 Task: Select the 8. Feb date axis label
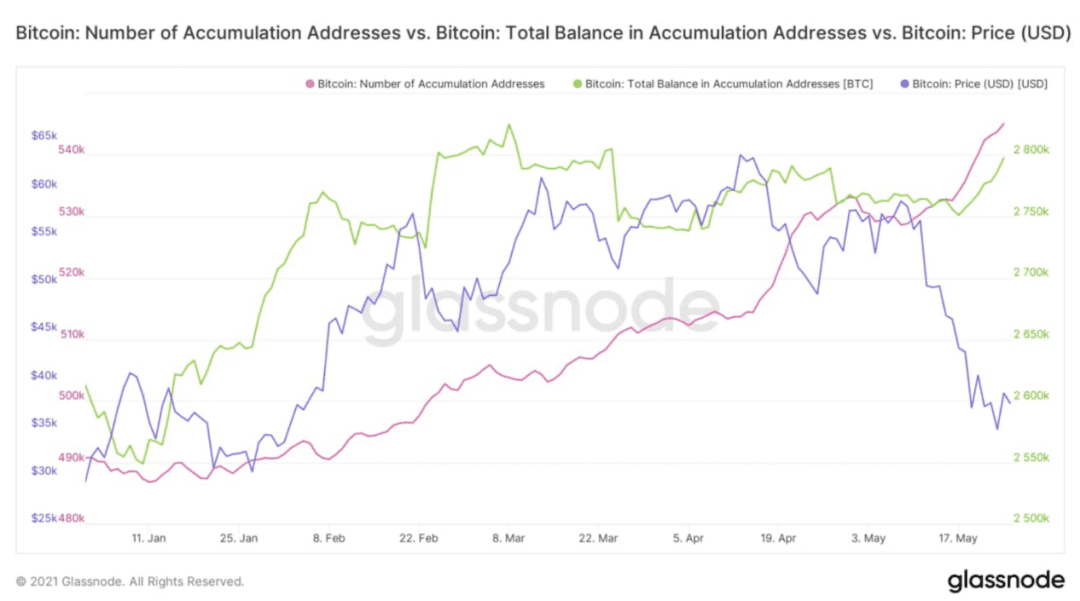(x=329, y=538)
